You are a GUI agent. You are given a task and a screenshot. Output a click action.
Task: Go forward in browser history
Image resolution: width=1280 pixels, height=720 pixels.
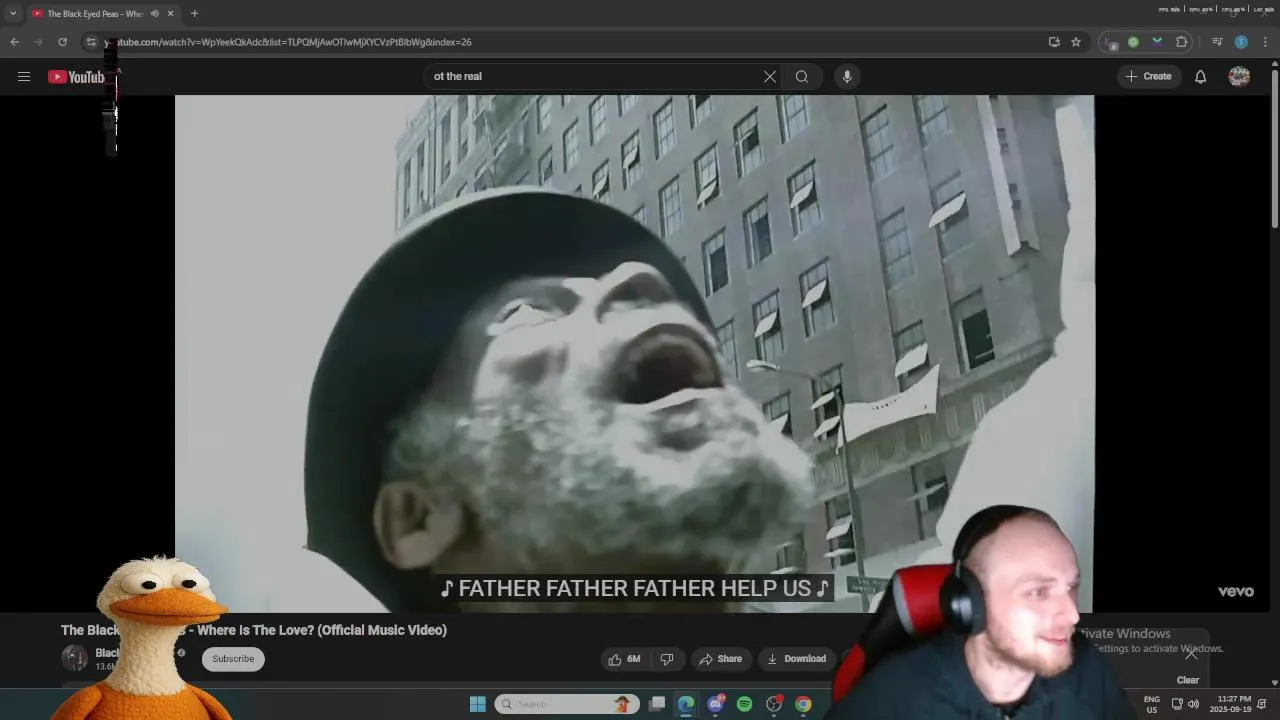pyautogui.click(x=38, y=42)
